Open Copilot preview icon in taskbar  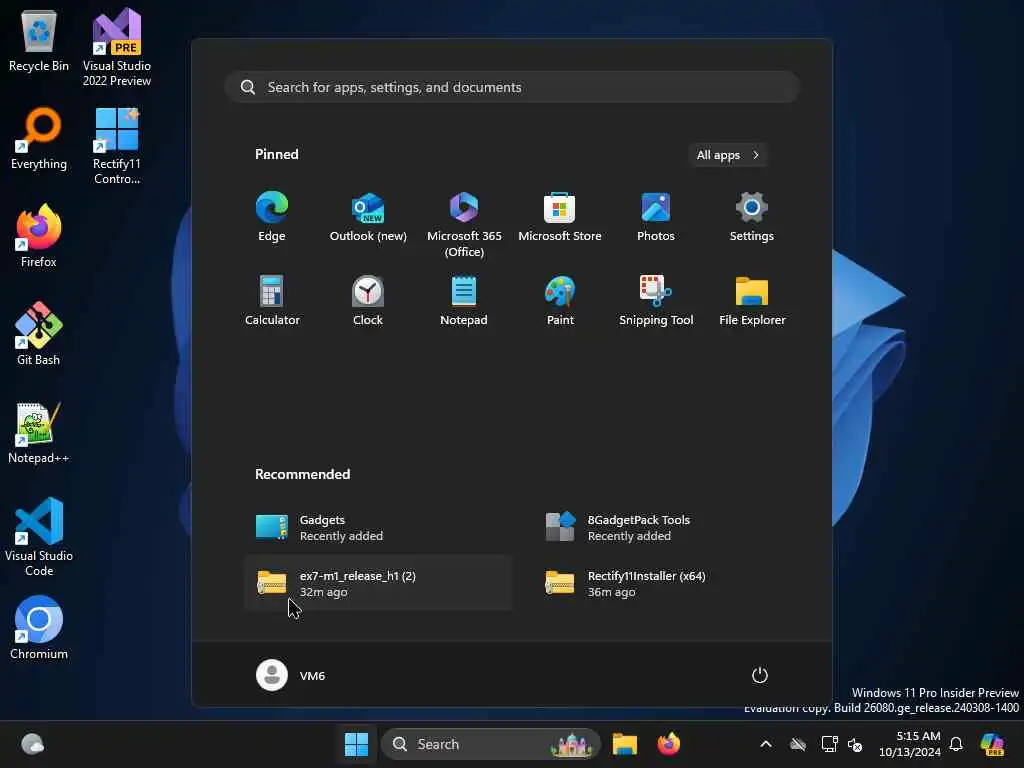point(993,744)
